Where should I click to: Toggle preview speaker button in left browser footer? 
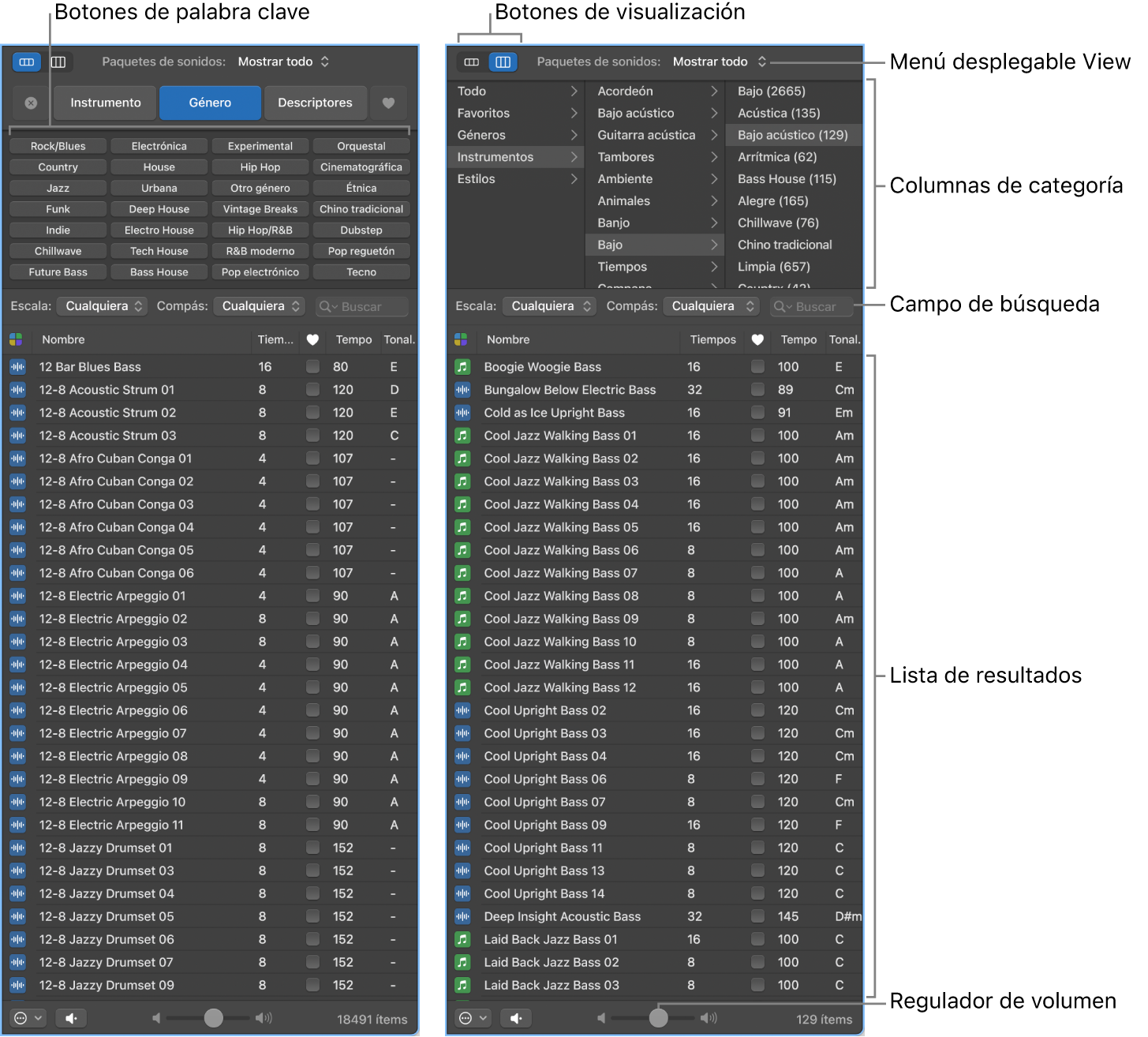click(70, 1019)
